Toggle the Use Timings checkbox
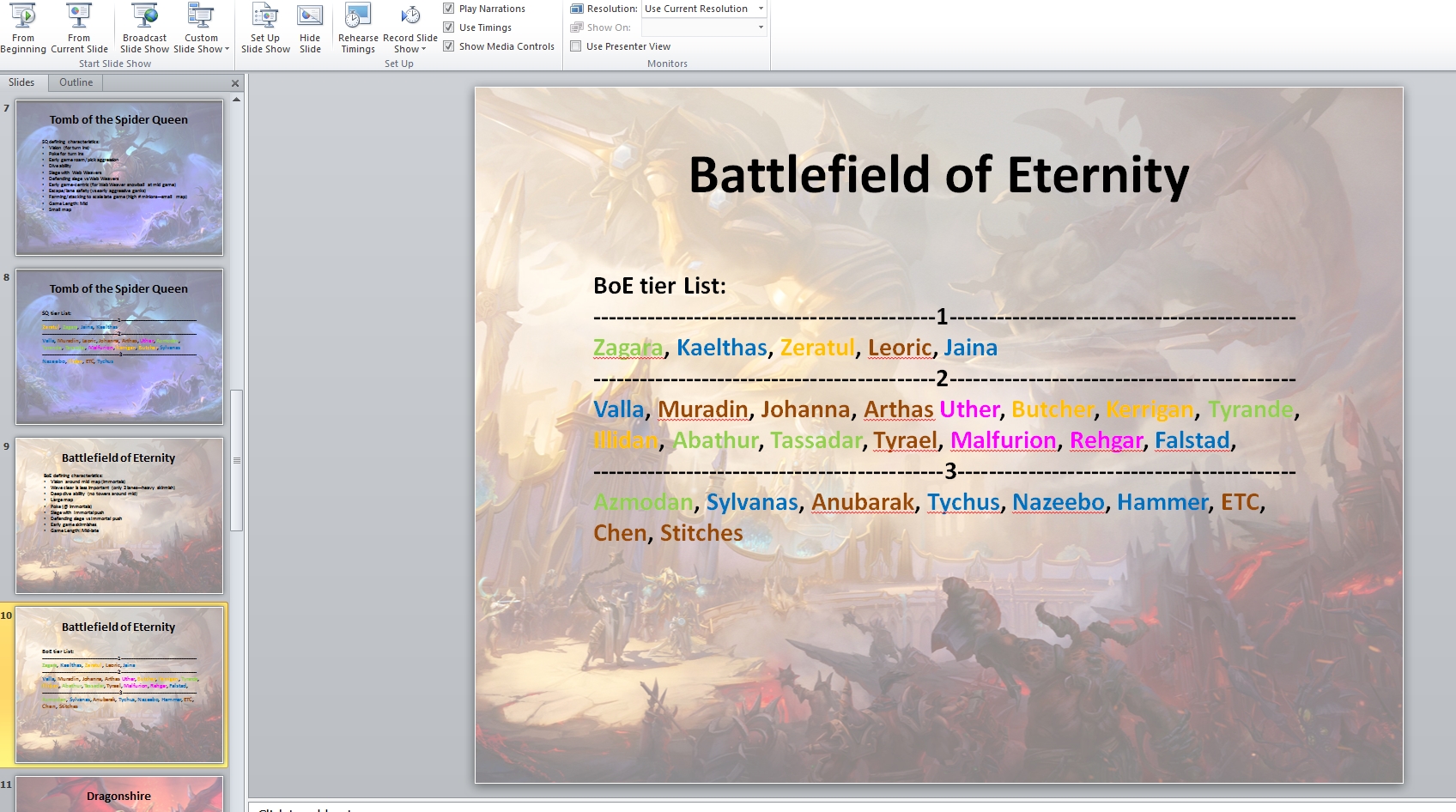Screen dimensions: 1456x812 point(448,27)
